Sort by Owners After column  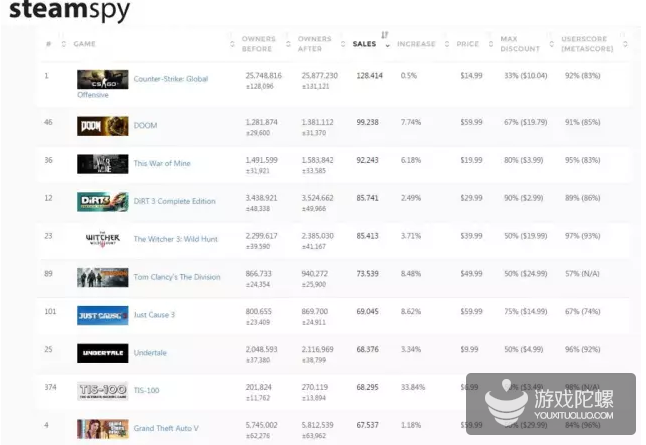314,44
